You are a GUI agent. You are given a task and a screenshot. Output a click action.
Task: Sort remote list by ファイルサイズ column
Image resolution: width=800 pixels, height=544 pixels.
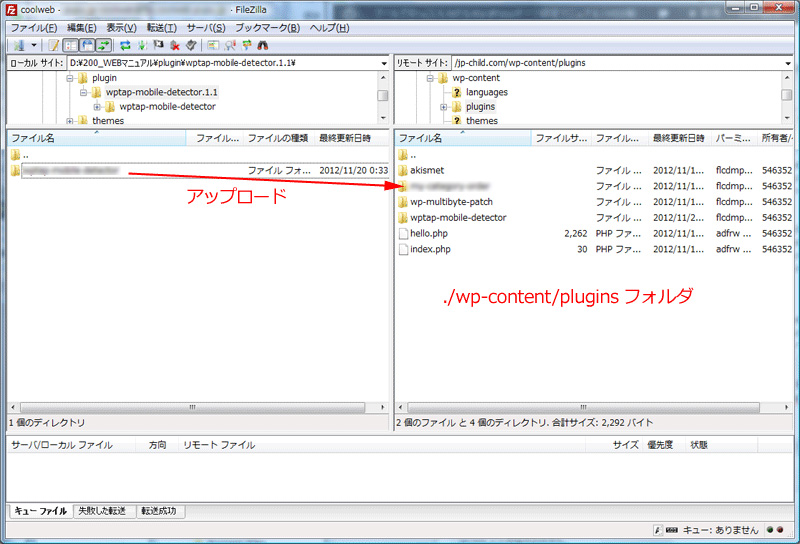click(561, 138)
